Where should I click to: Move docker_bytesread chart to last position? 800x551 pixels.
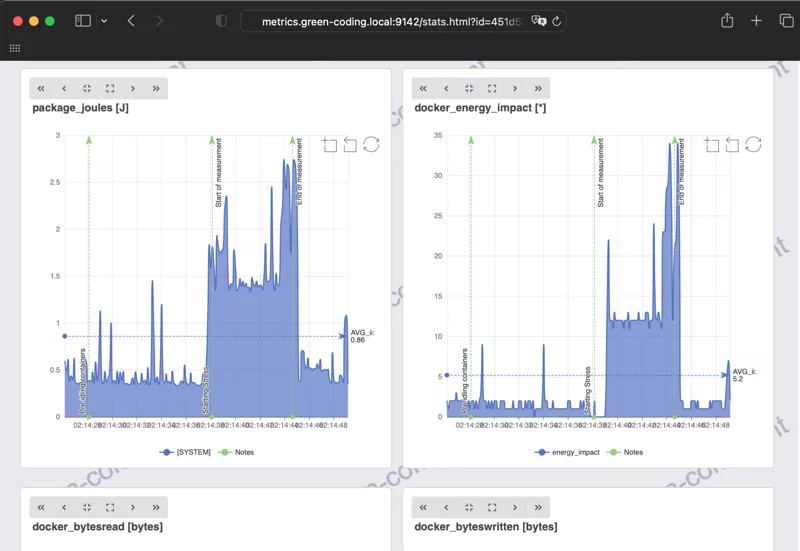click(156, 507)
